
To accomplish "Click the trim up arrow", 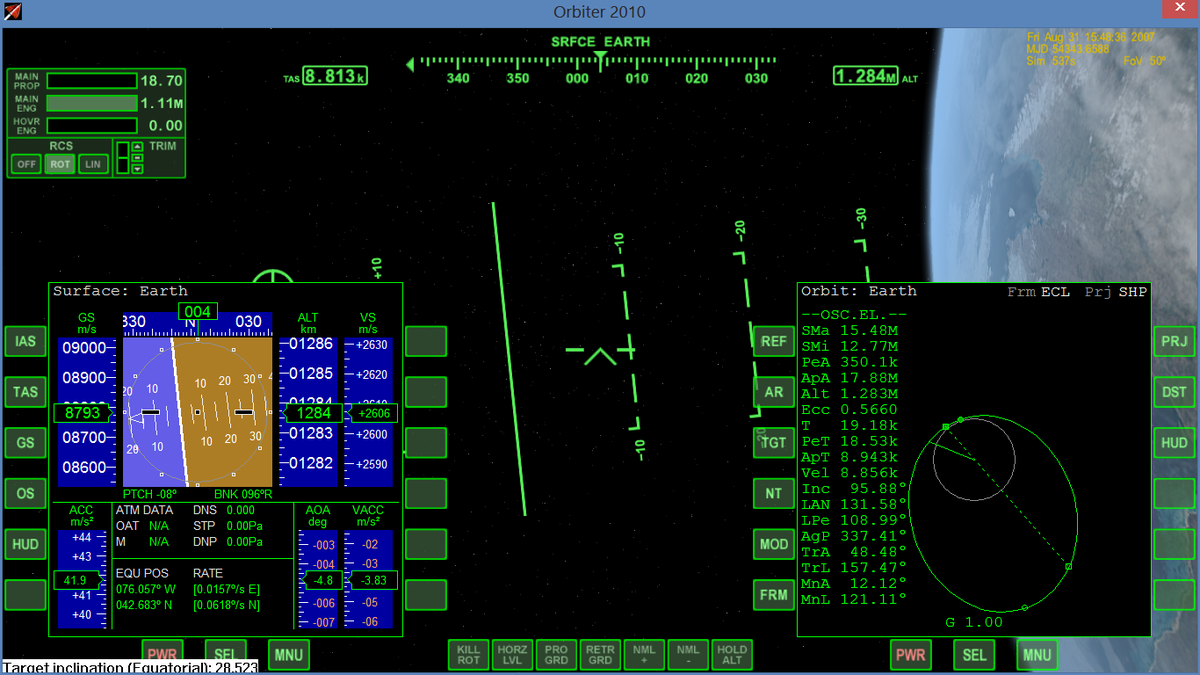I will pos(137,148).
